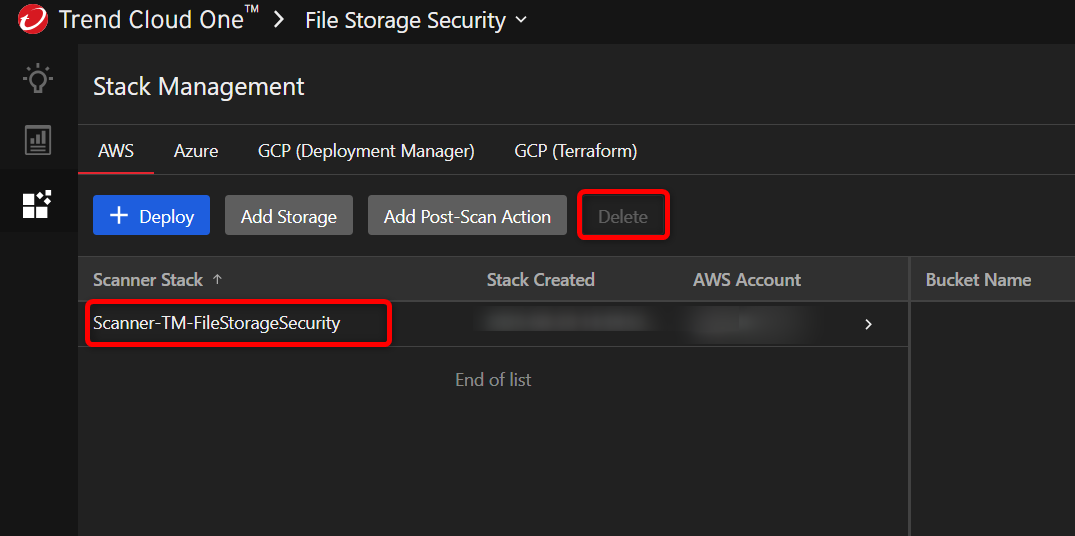Switch to the Azure tab
Image resolution: width=1075 pixels, height=536 pixels.
[196, 151]
